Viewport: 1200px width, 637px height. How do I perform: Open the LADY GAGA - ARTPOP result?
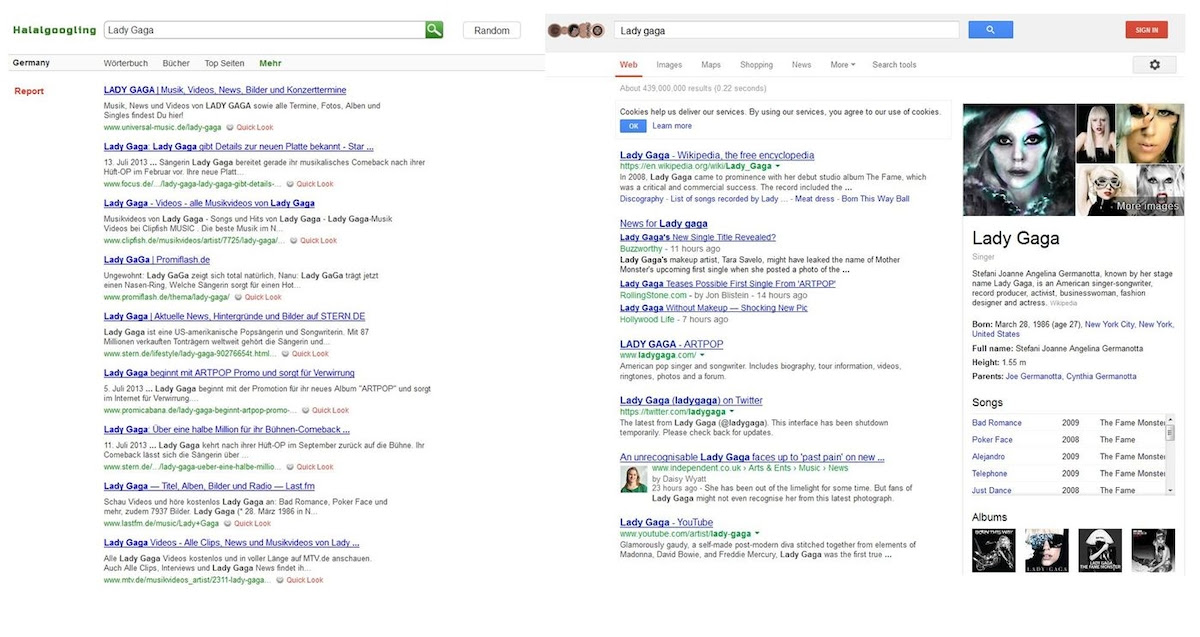coord(671,344)
